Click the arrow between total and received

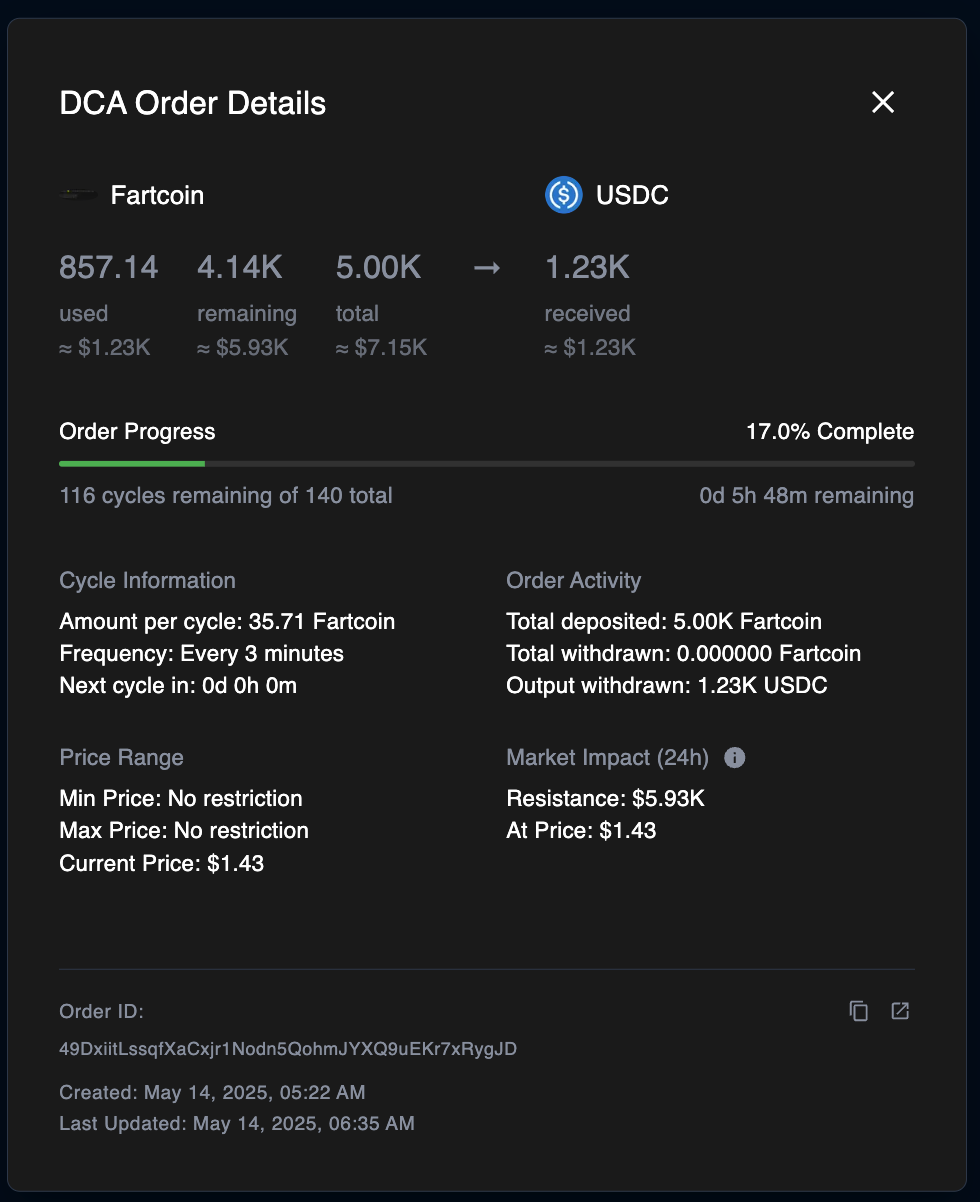486,268
